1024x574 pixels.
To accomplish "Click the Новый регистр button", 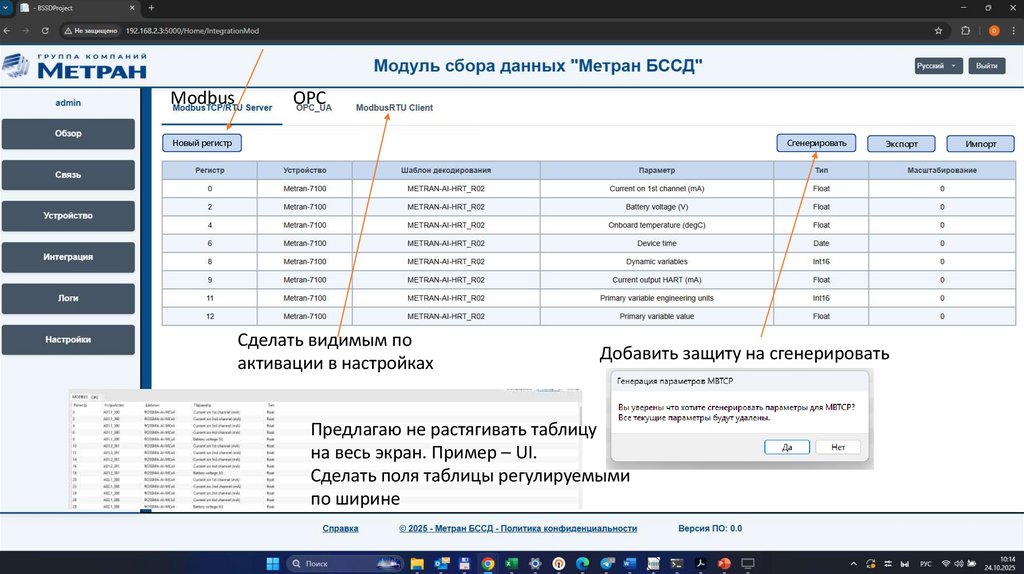I will [x=202, y=143].
